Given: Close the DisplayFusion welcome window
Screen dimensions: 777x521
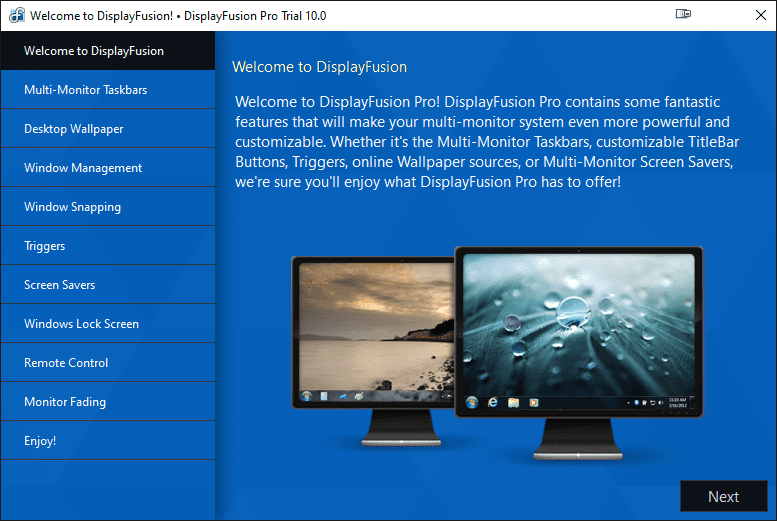Looking at the screenshot, I should 761,15.
